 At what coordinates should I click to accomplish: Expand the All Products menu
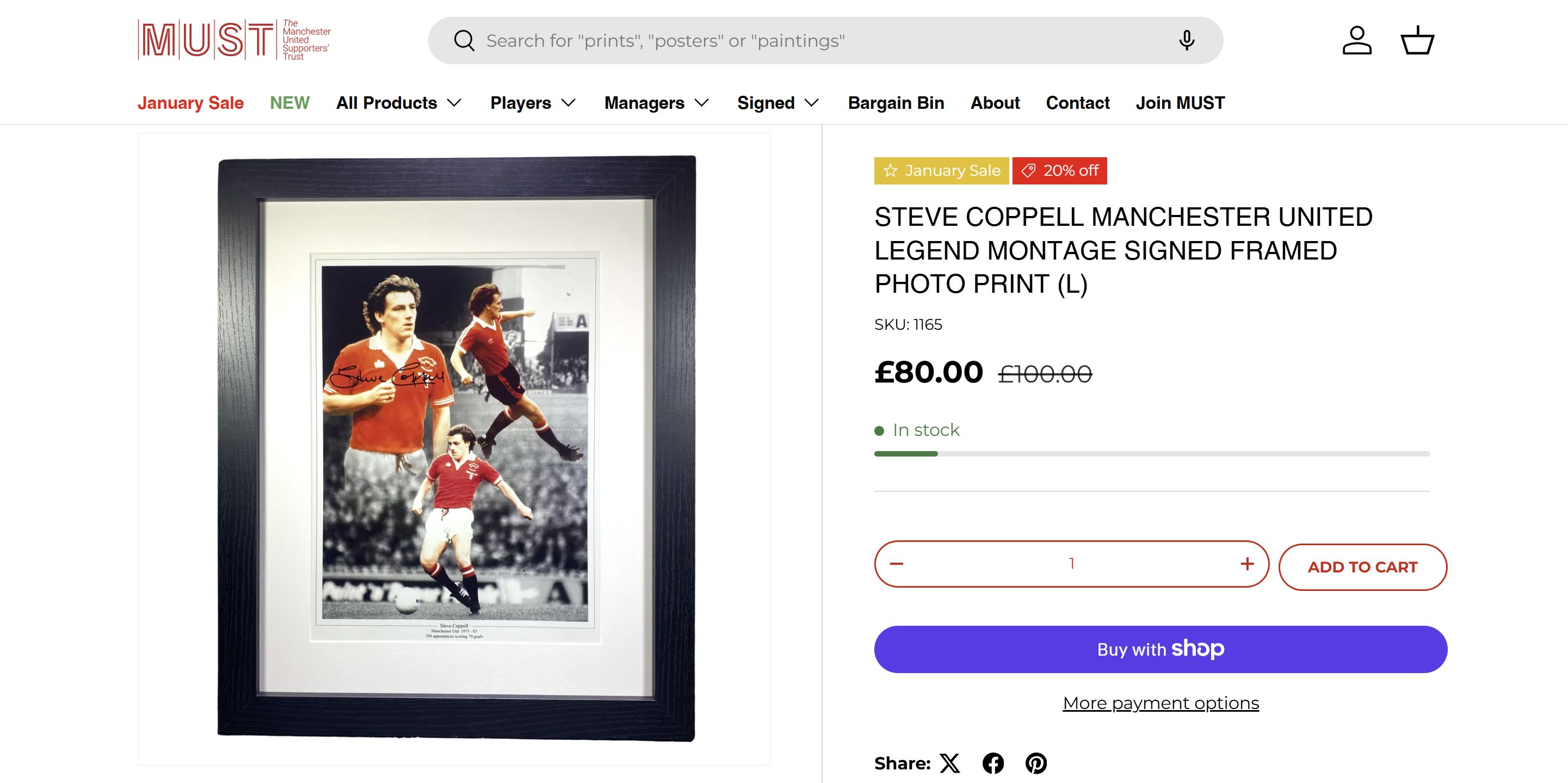[399, 103]
